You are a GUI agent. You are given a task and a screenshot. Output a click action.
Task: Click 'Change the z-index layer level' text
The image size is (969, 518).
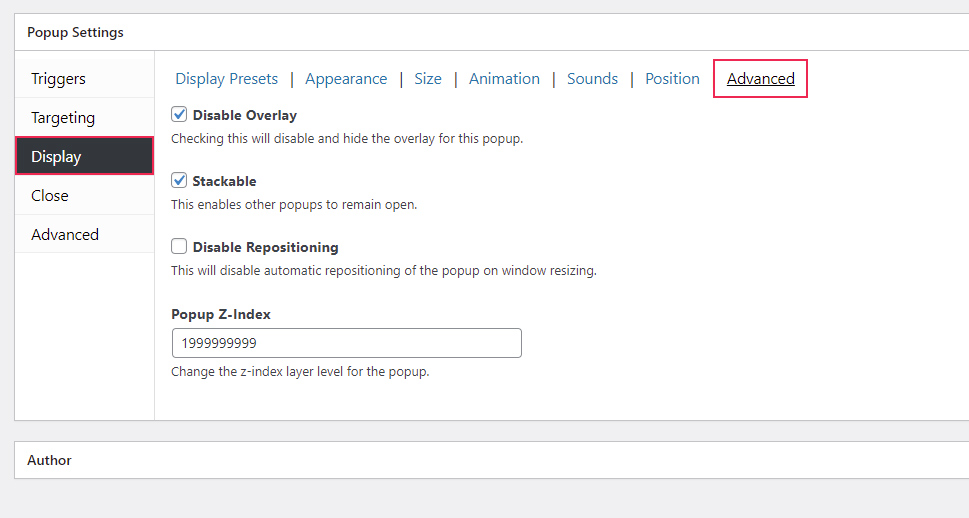300,372
